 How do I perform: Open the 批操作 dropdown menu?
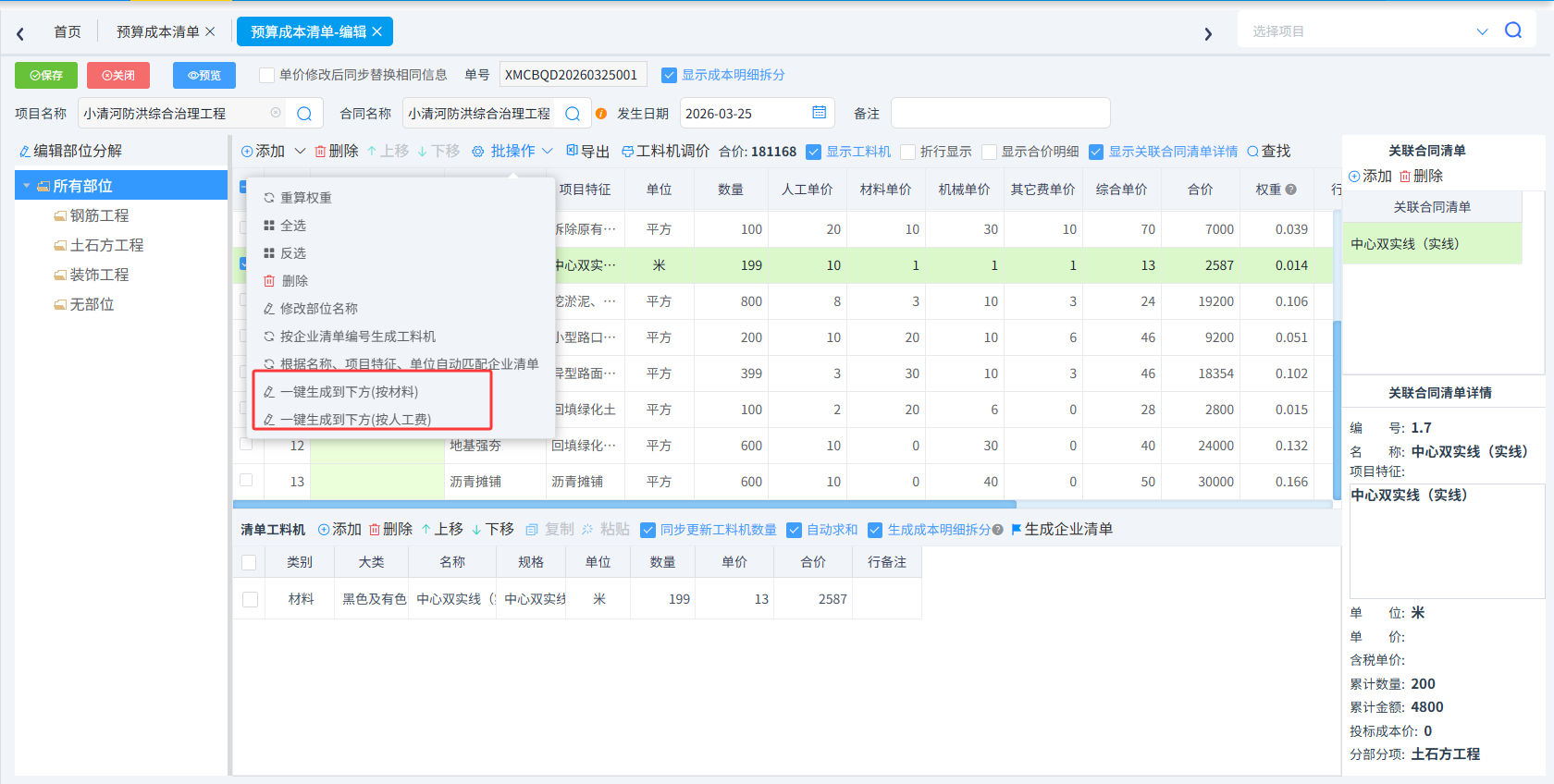coord(512,151)
